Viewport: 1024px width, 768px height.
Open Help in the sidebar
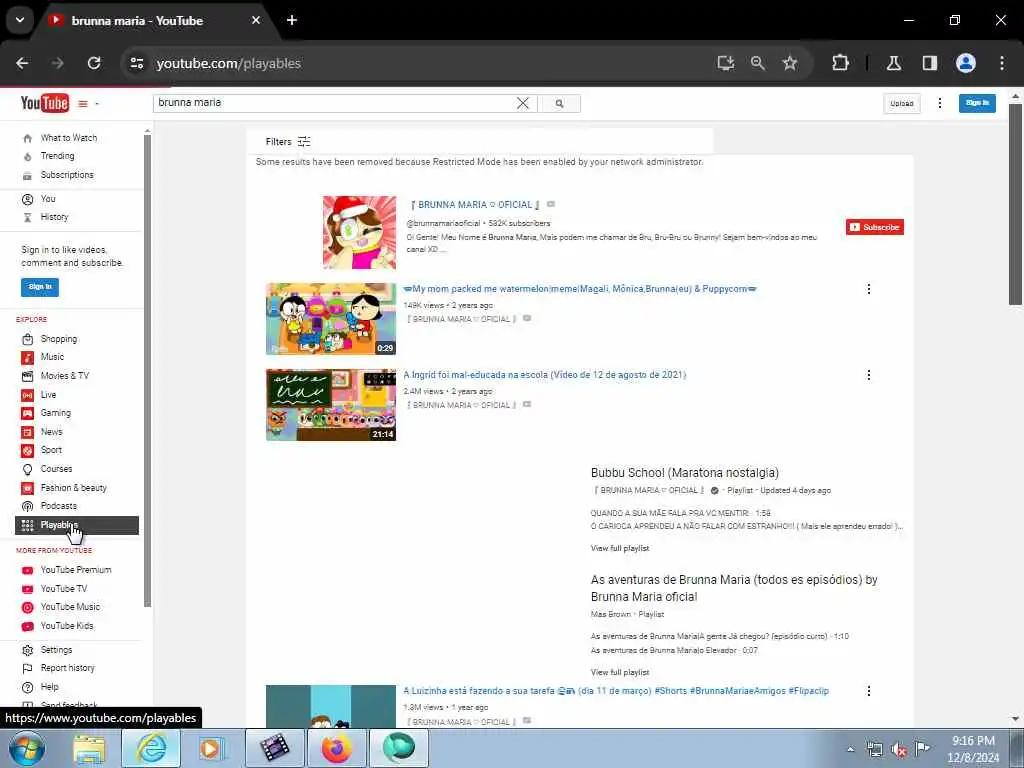tap(50, 687)
